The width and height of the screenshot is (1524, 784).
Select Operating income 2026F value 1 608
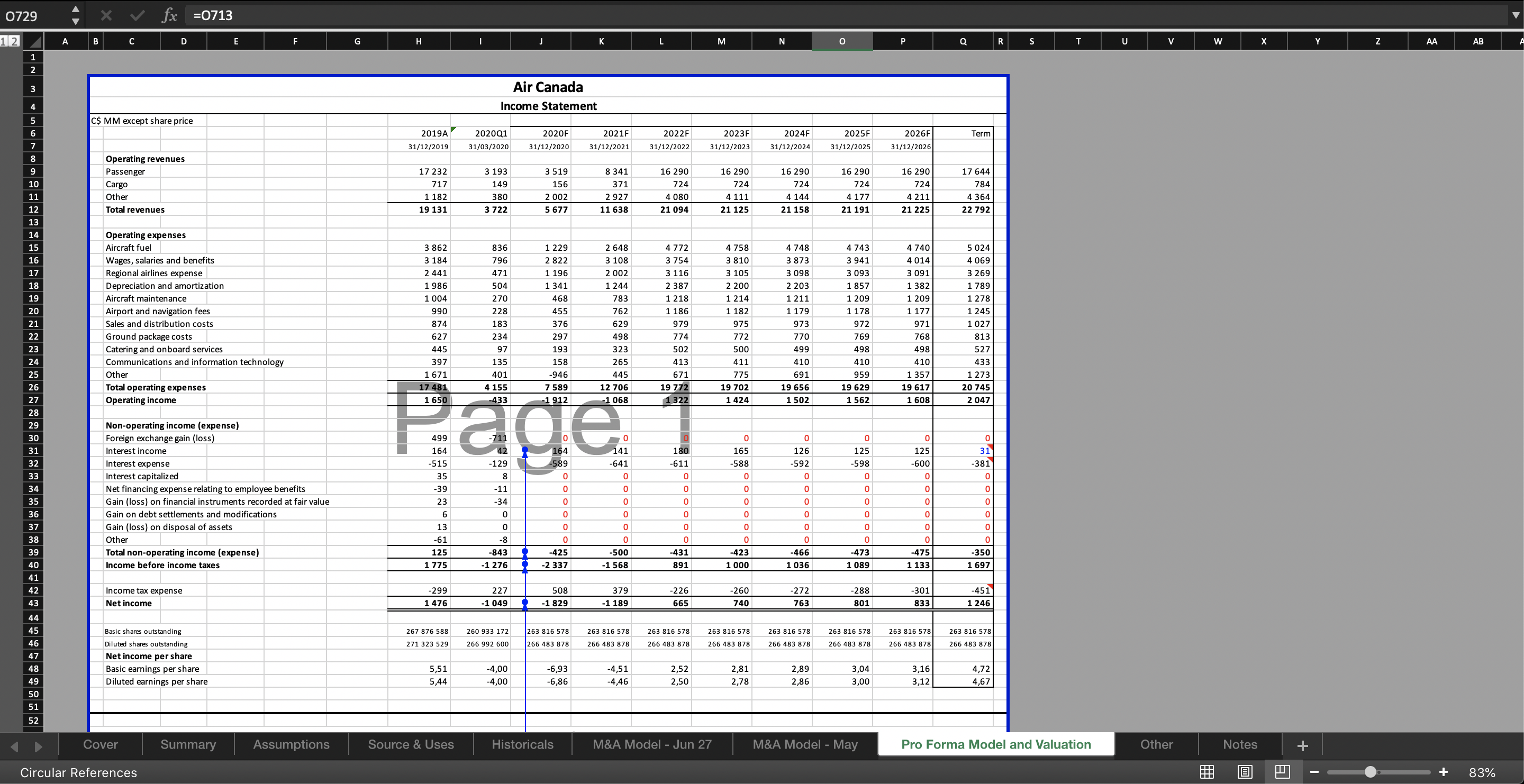click(902, 400)
